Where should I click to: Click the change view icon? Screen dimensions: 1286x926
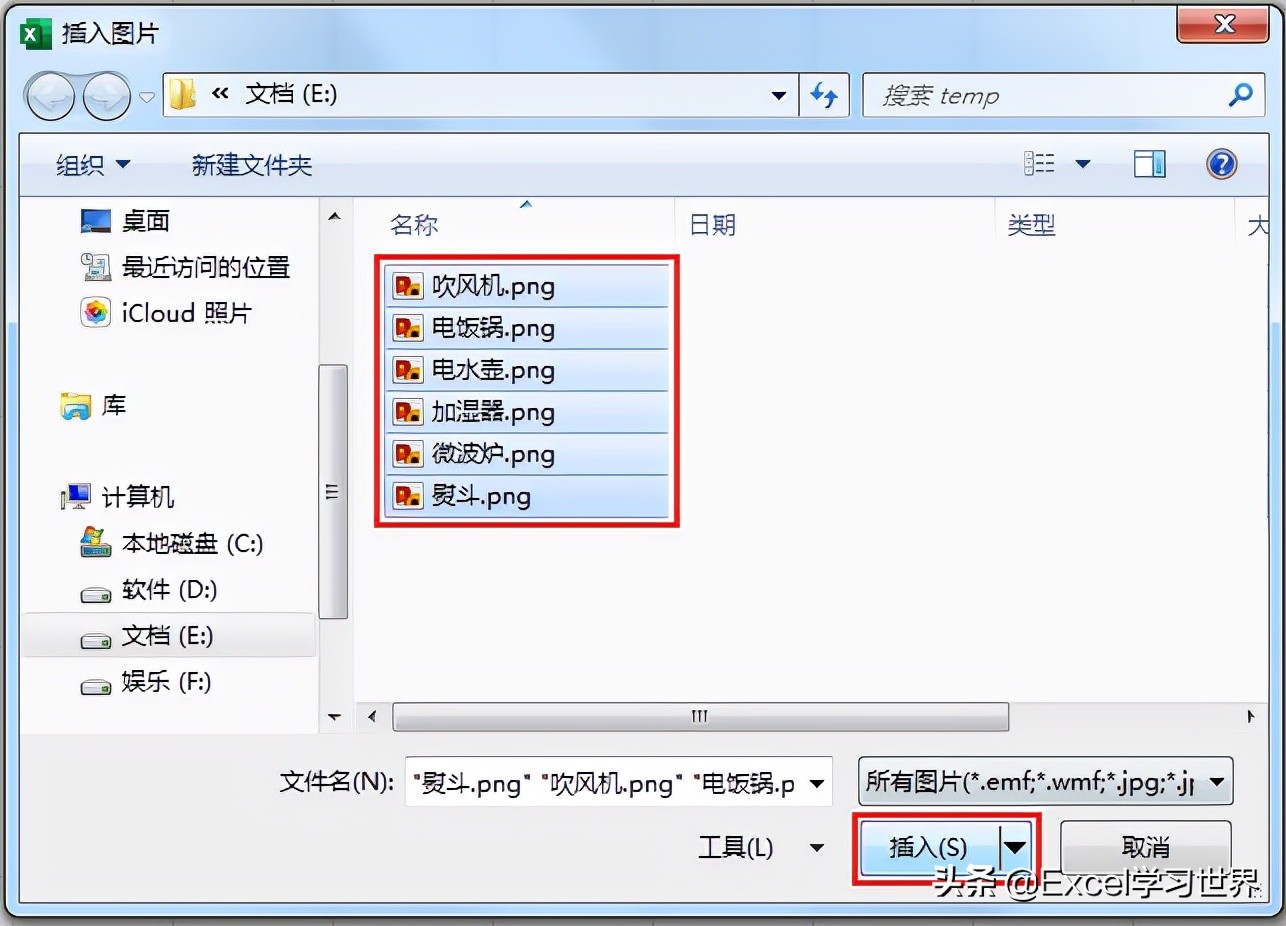1040,164
